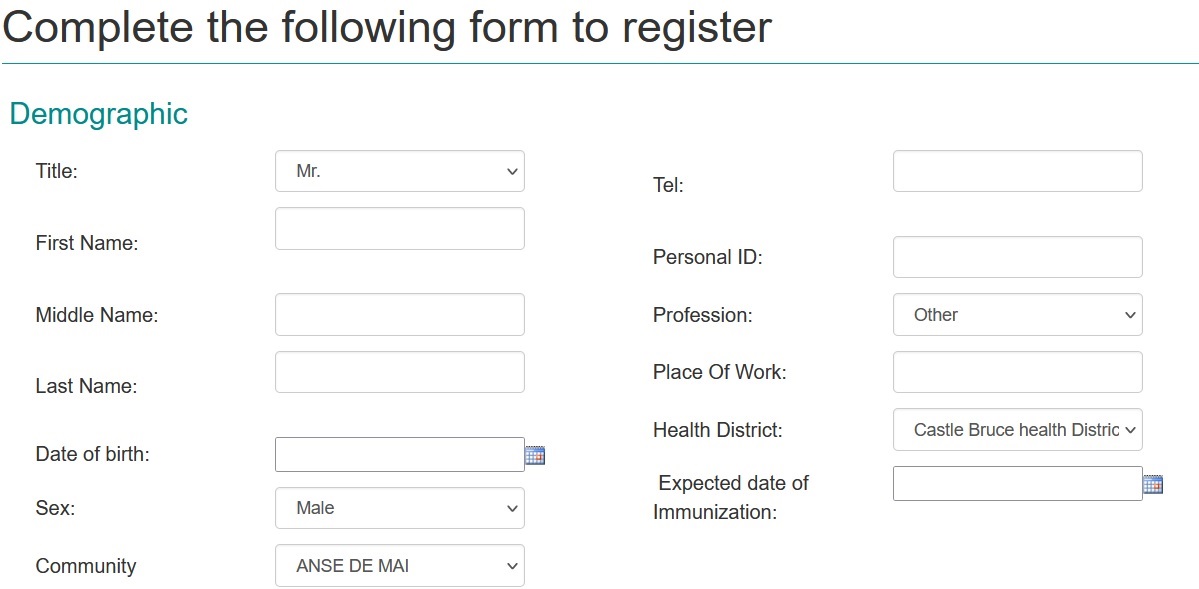Open calendar picker for Date of birth
Image resolution: width=1199 pixels, height=589 pixels.
click(535, 456)
